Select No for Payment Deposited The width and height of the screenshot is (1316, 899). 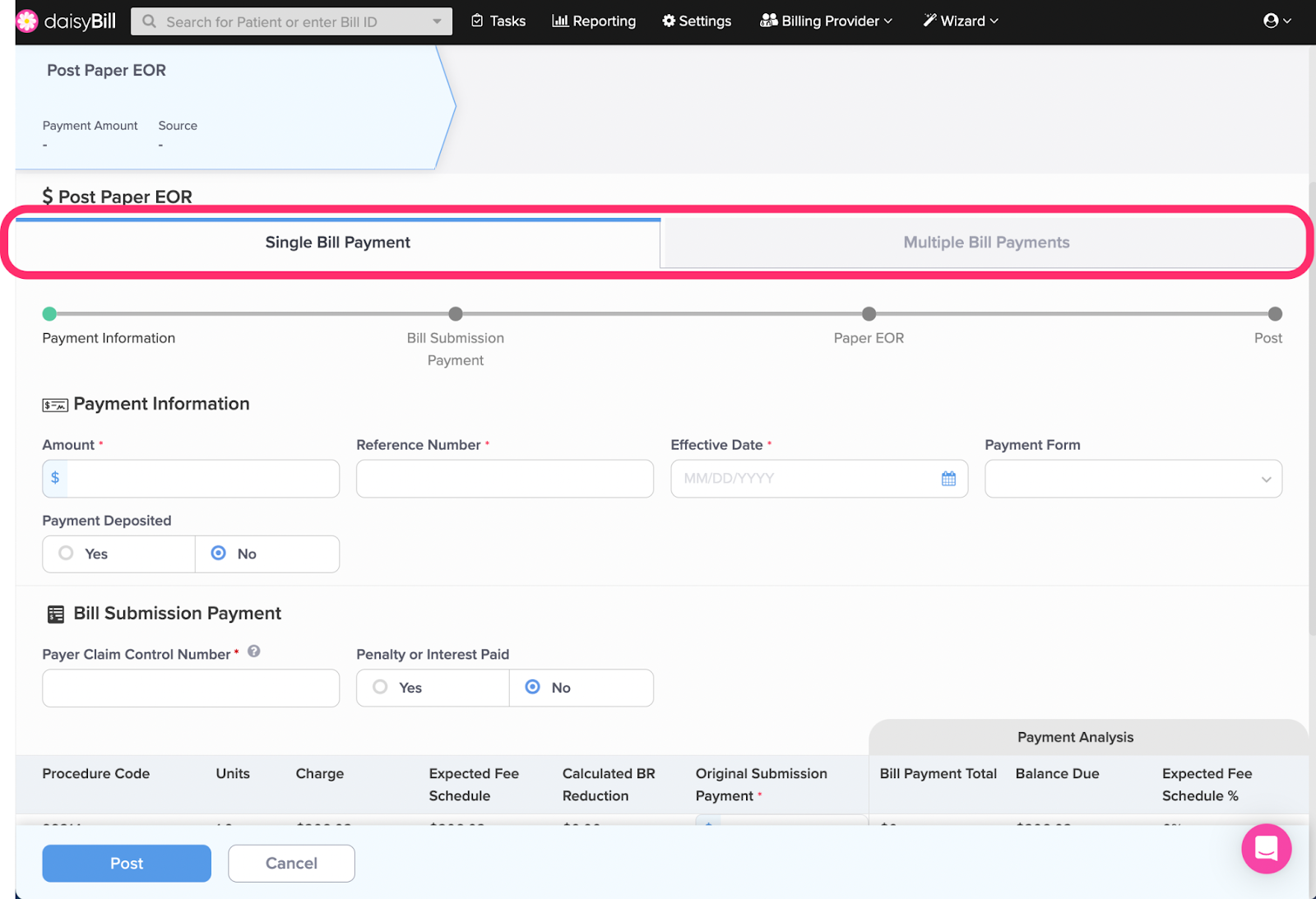point(267,554)
